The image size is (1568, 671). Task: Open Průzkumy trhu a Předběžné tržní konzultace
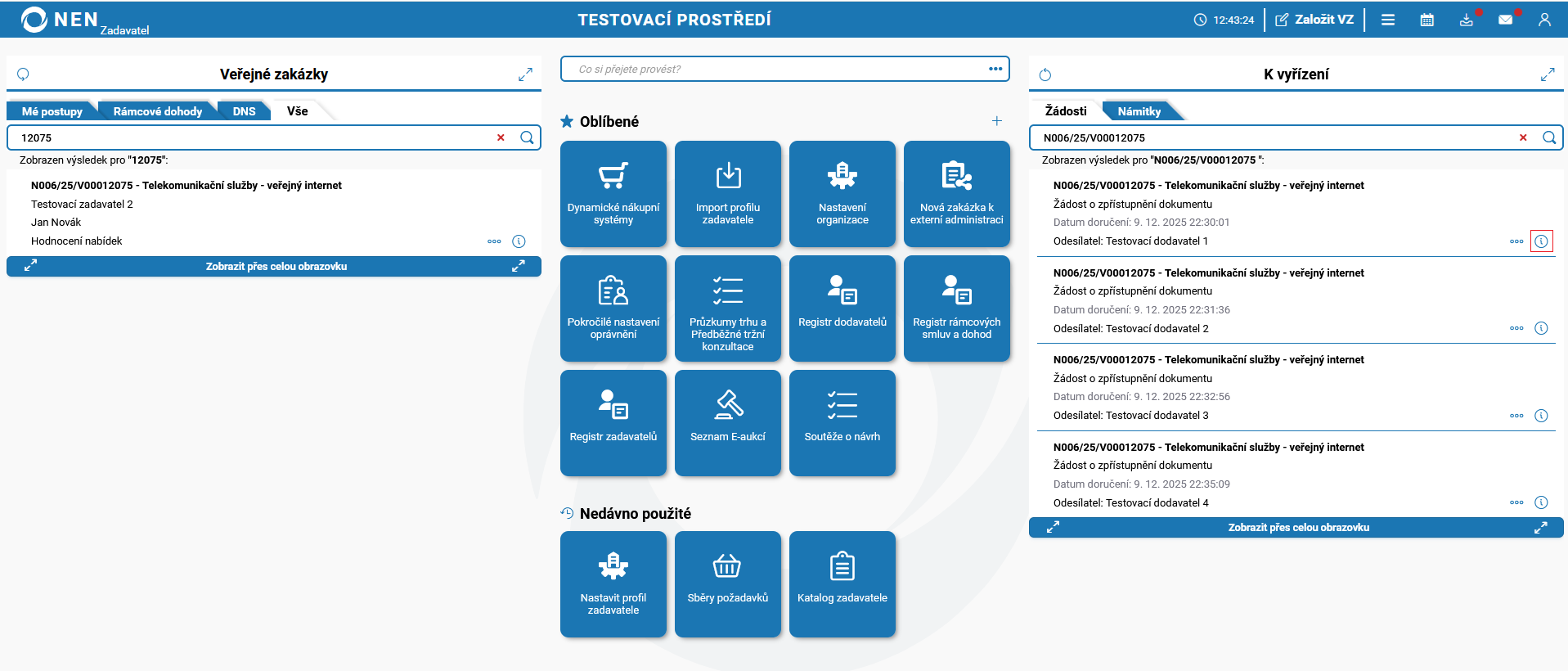pyautogui.click(x=728, y=308)
